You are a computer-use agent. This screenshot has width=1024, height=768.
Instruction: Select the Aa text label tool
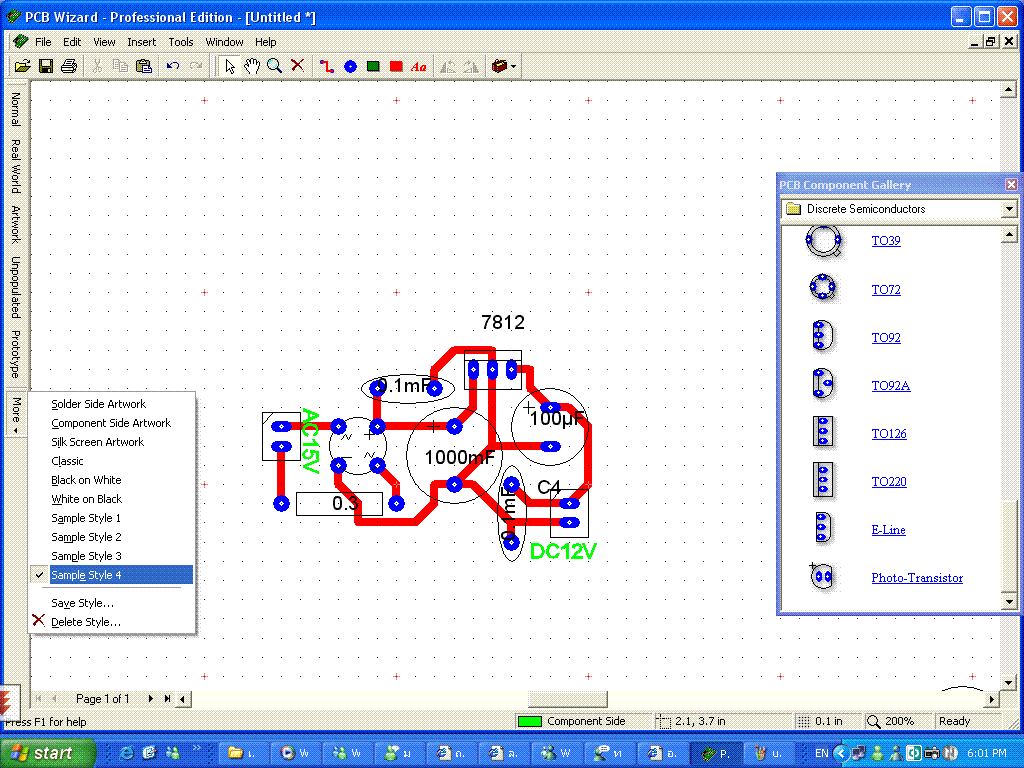(419, 66)
